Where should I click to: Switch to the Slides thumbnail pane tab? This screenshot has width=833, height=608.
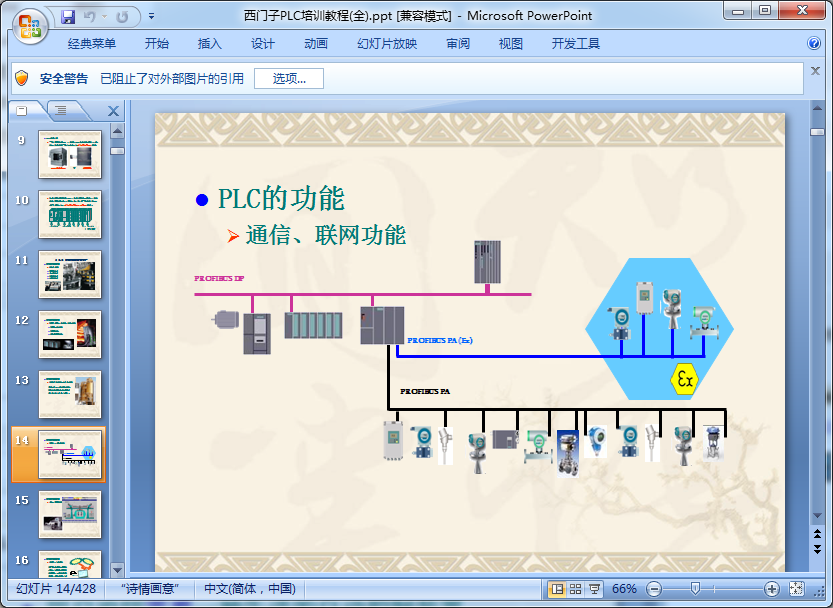(22, 111)
